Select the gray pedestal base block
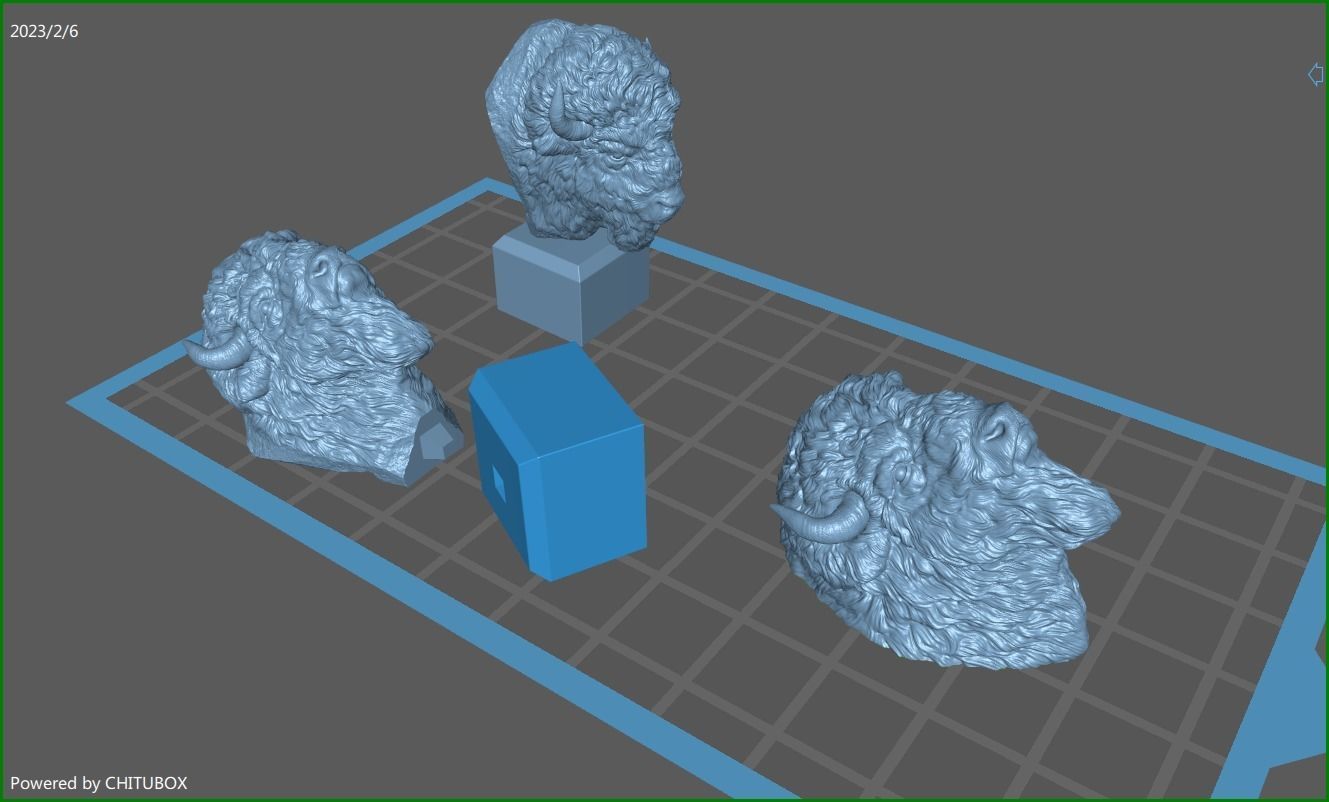Viewport: 1329px width, 802px height. coord(570,287)
